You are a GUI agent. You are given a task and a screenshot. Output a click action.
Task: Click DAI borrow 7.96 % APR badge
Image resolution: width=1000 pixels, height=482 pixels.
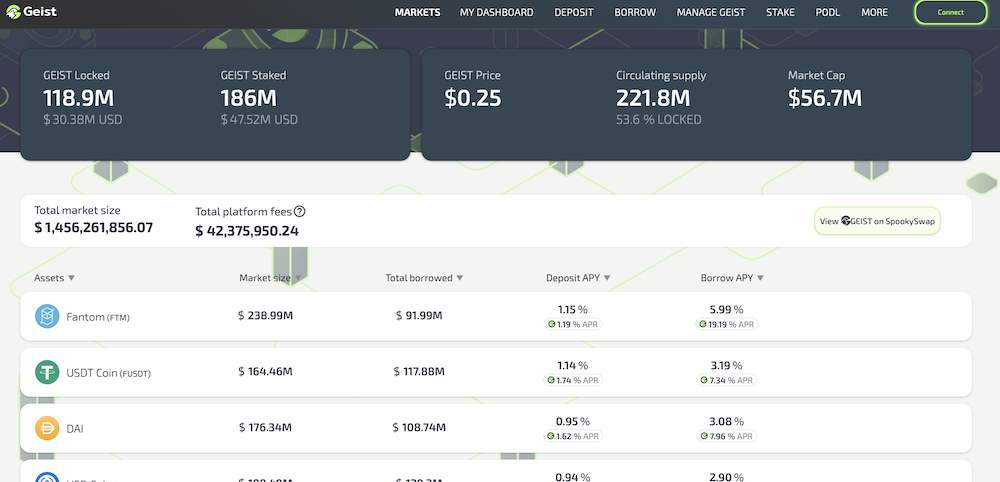coord(726,436)
